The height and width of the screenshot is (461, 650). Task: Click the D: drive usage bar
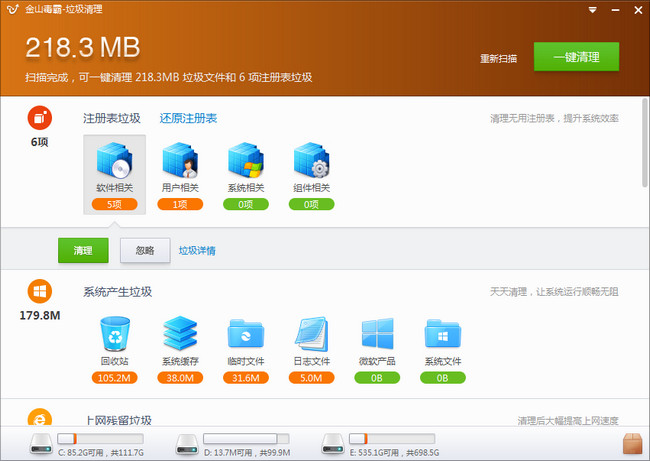pos(246,439)
